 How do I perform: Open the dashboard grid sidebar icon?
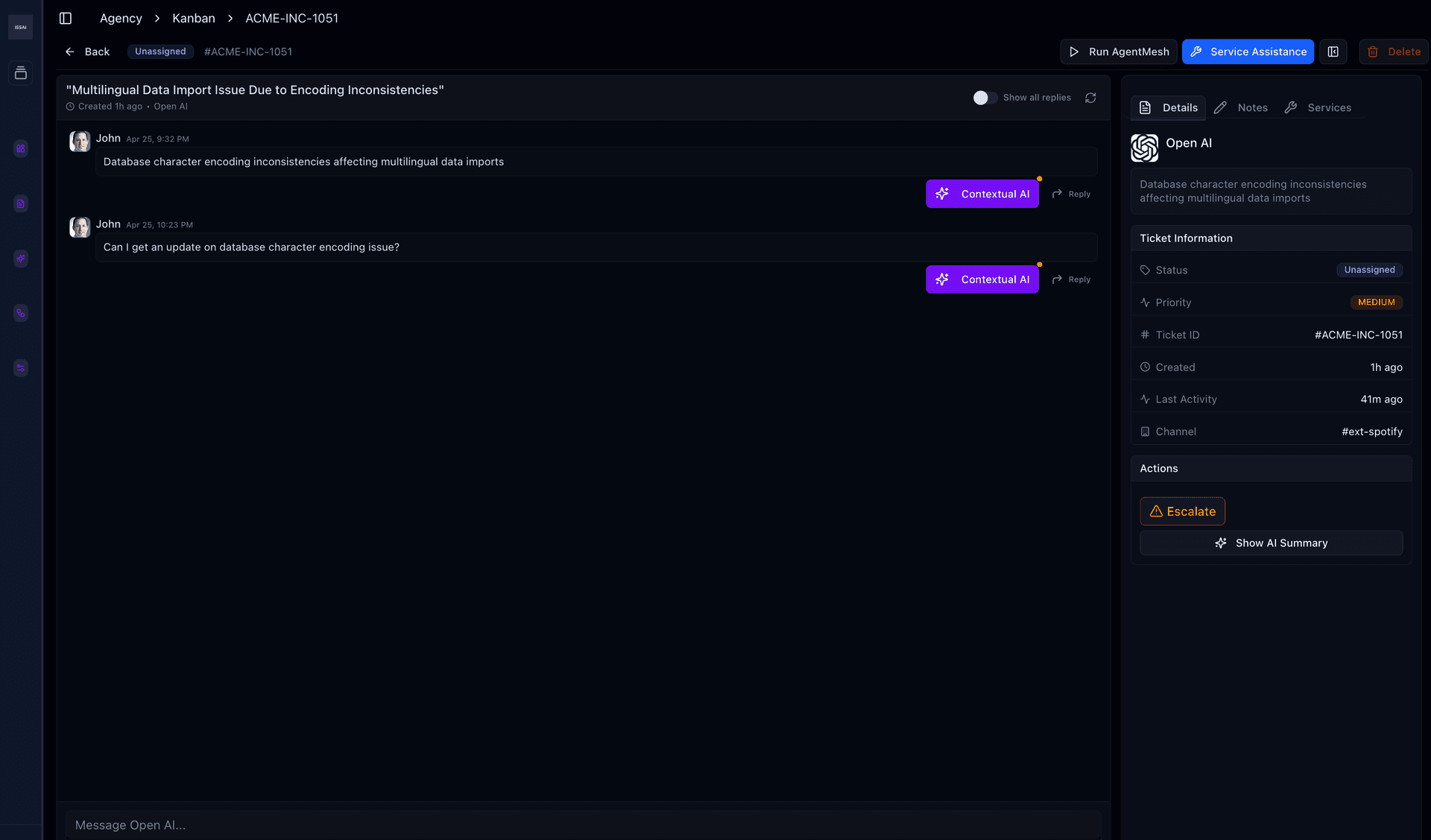21,148
